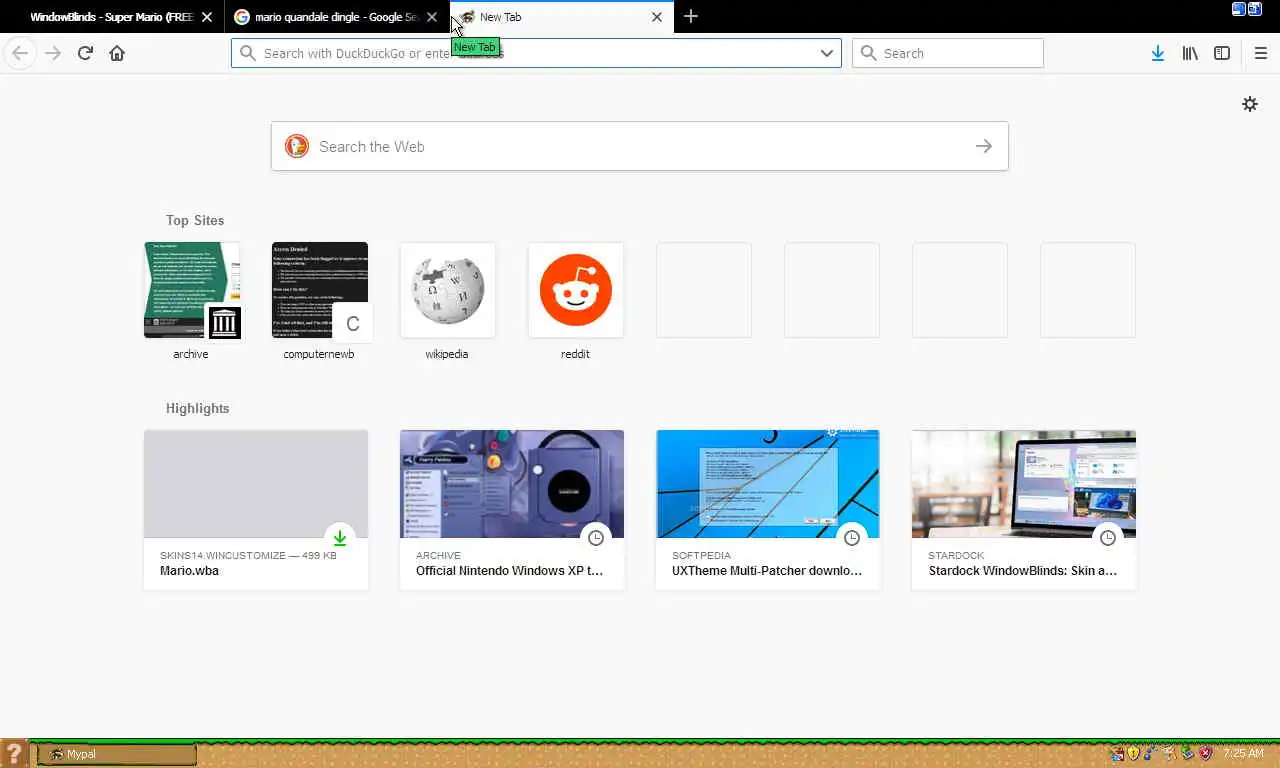Open new tab page settings gear
This screenshot has height=768, width=1280.
1250,104
